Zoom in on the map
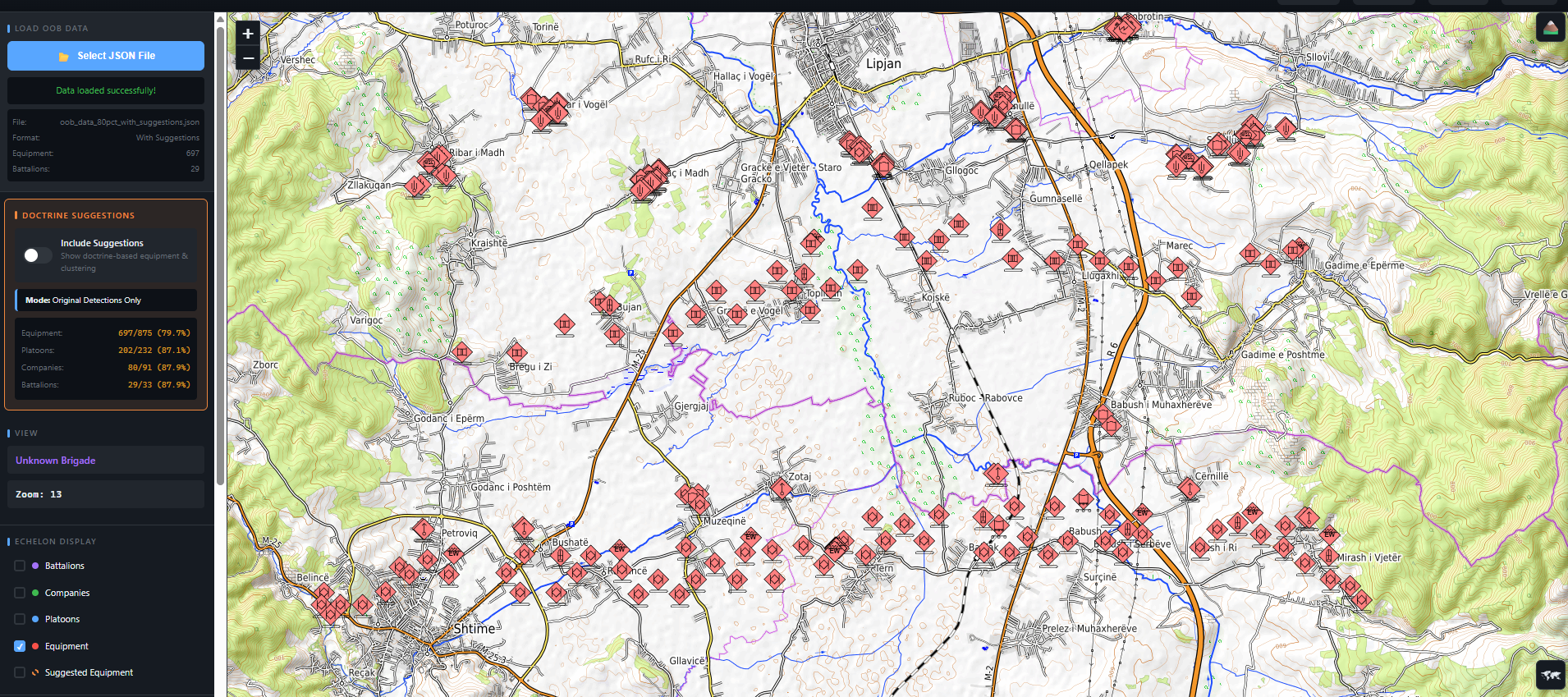Viewport: 1568px width, 697px height. coord(248,34)
